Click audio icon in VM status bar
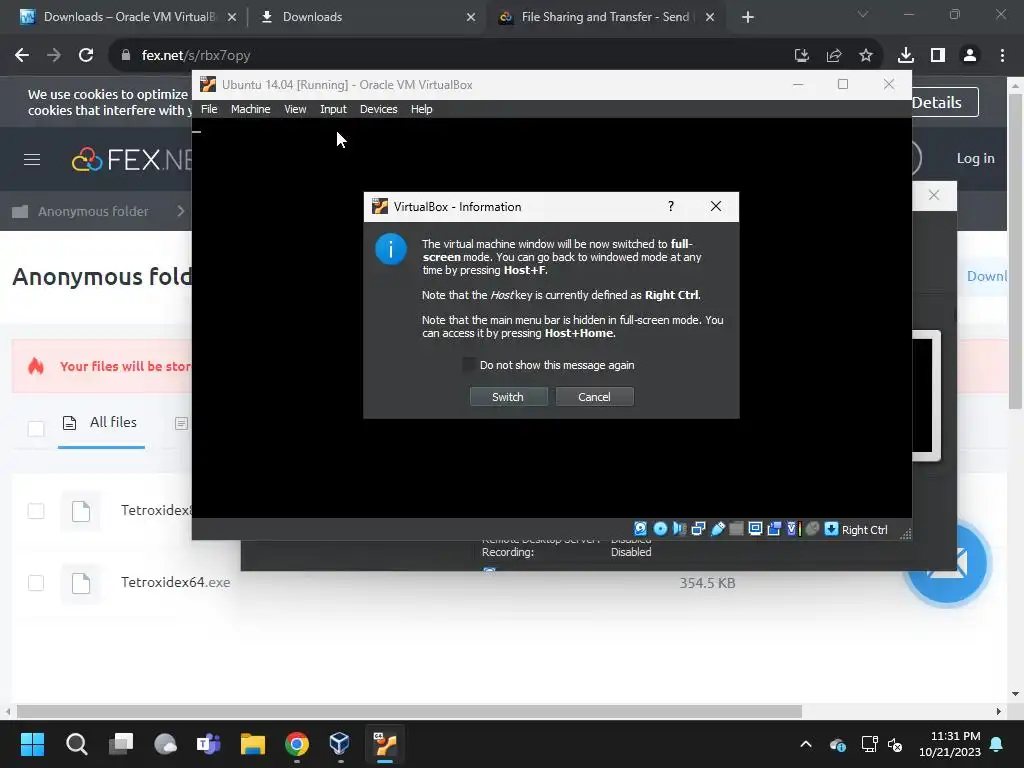This screenshot has height=768, width=1024. click(x=679, y=529)
